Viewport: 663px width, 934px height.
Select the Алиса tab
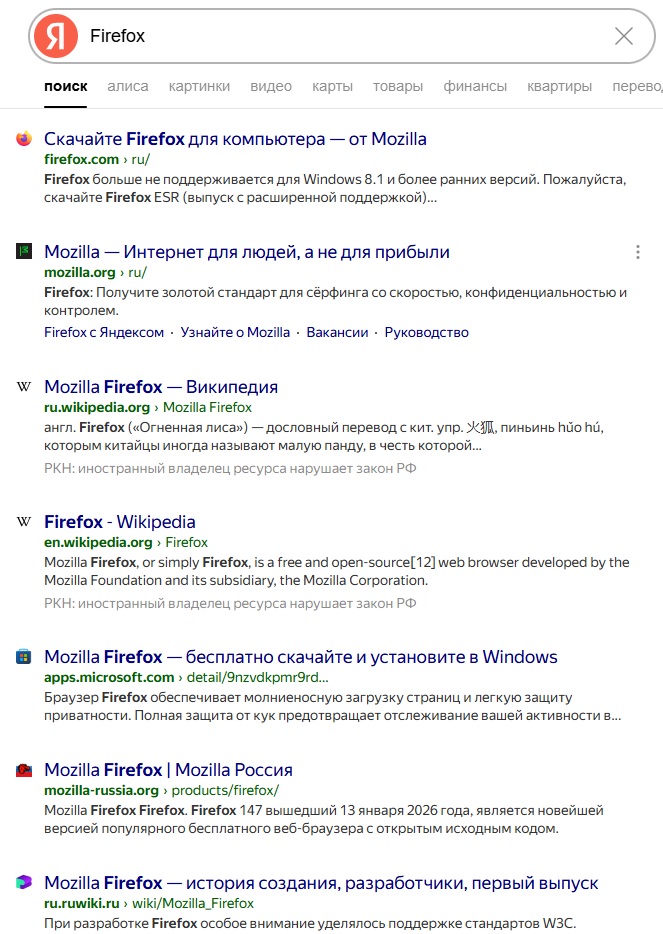click(128, 86)
